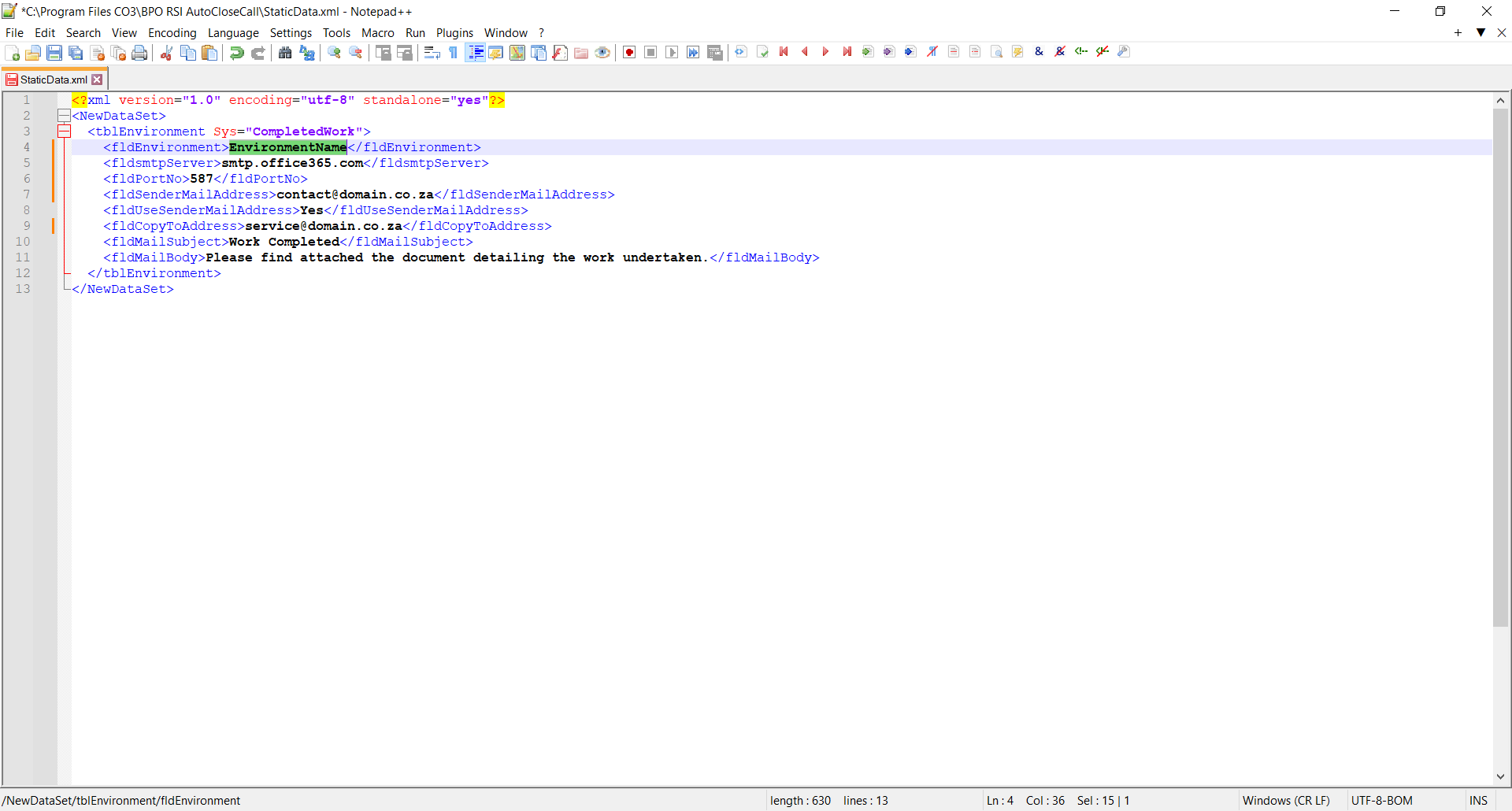Click the plus button at the menu bar's right end

click(x=1458, y=32)
